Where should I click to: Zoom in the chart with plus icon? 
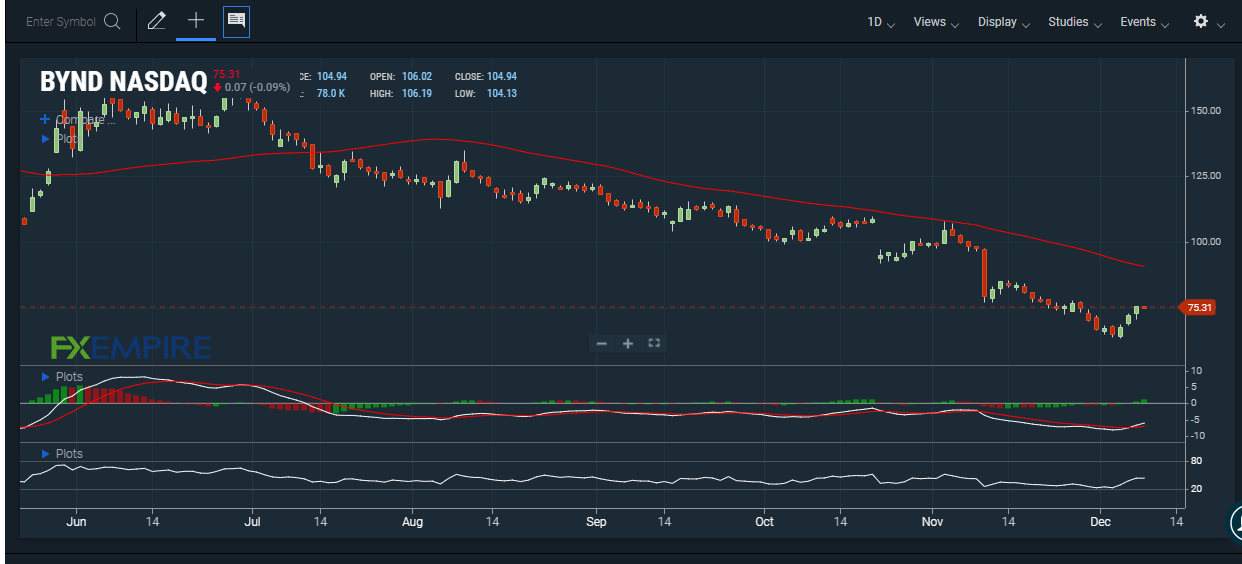coord(628,343)
